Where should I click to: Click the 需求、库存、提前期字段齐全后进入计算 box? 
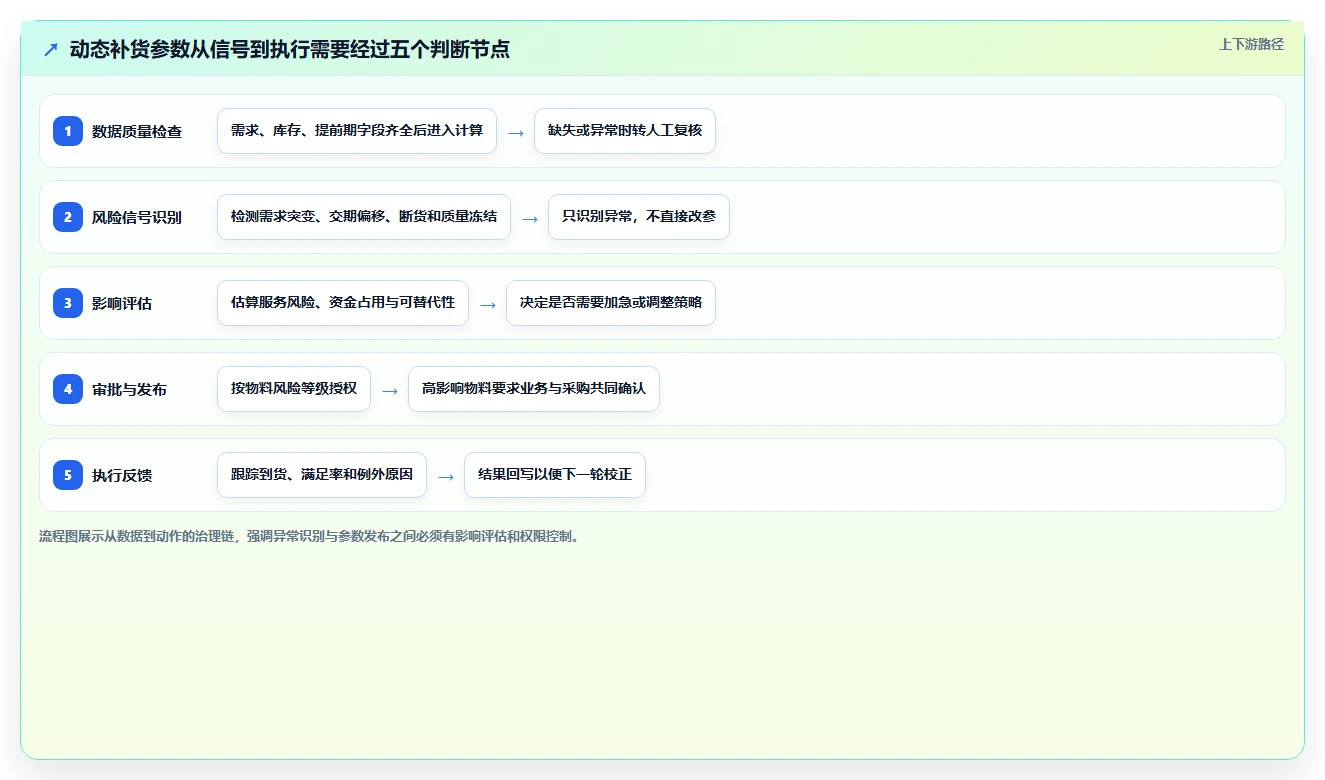click(x=357, y=131)
